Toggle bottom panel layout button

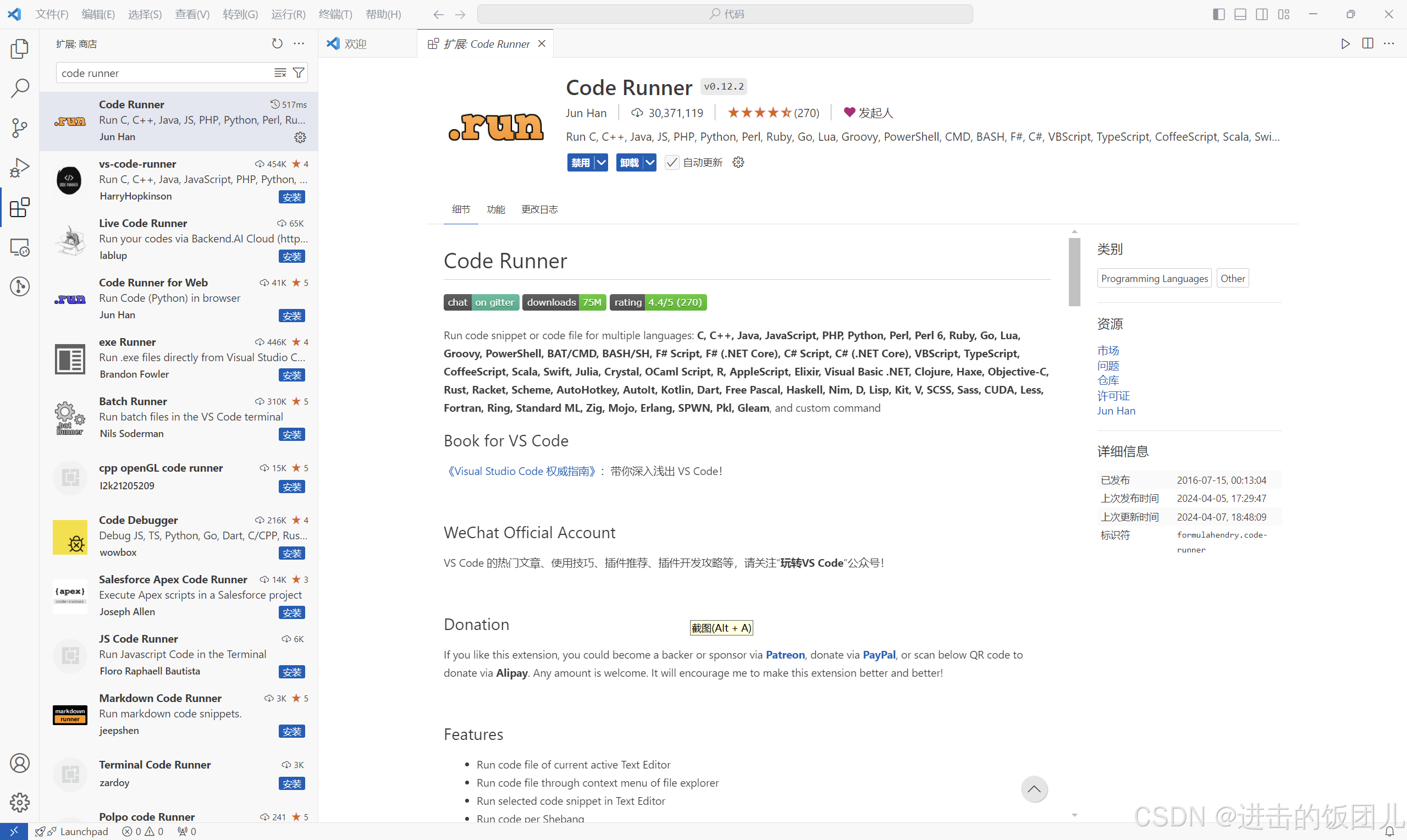(x=1240, y=14)
